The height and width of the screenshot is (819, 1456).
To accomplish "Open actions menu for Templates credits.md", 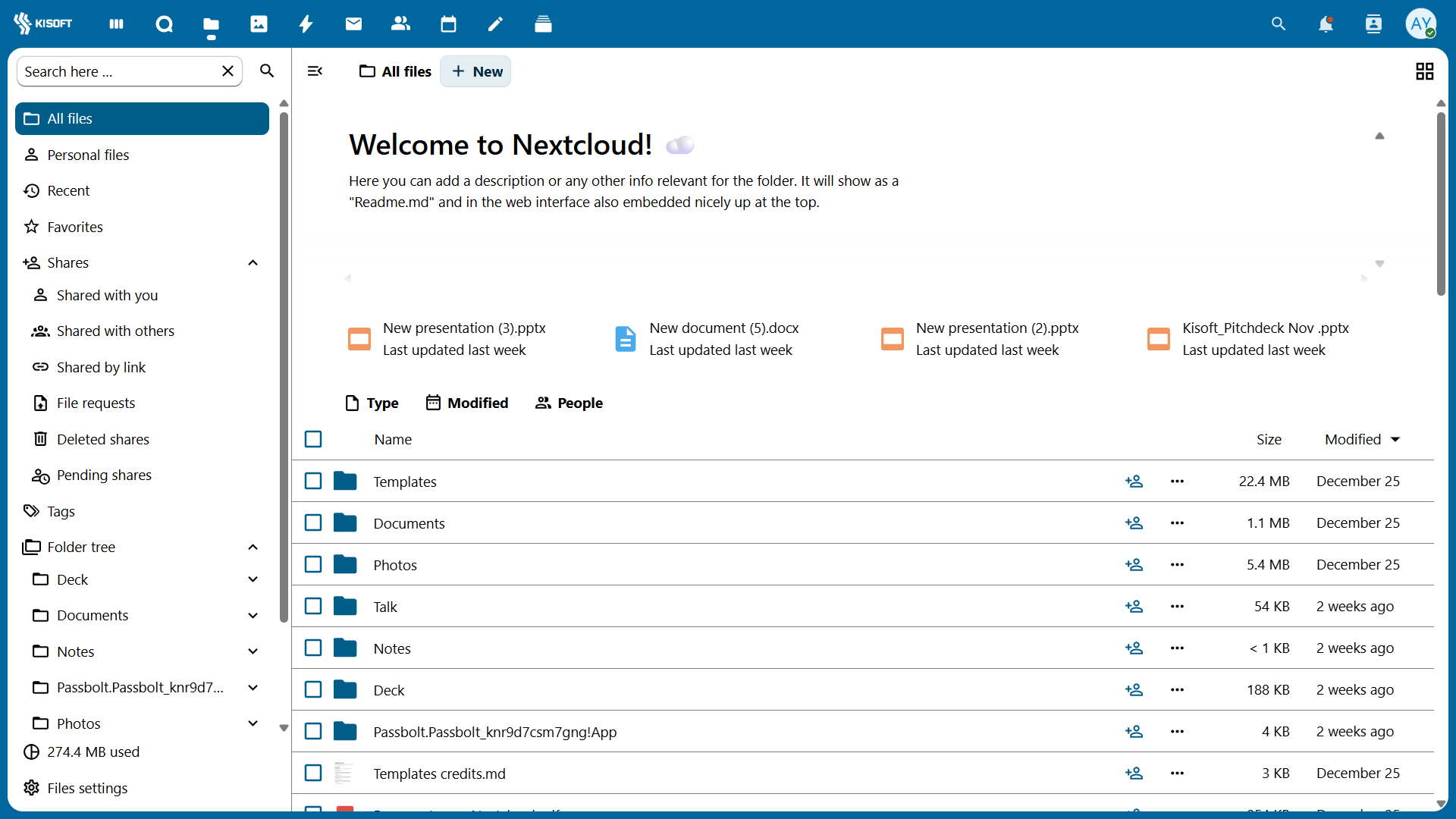I will click(x=1177, y=773).
